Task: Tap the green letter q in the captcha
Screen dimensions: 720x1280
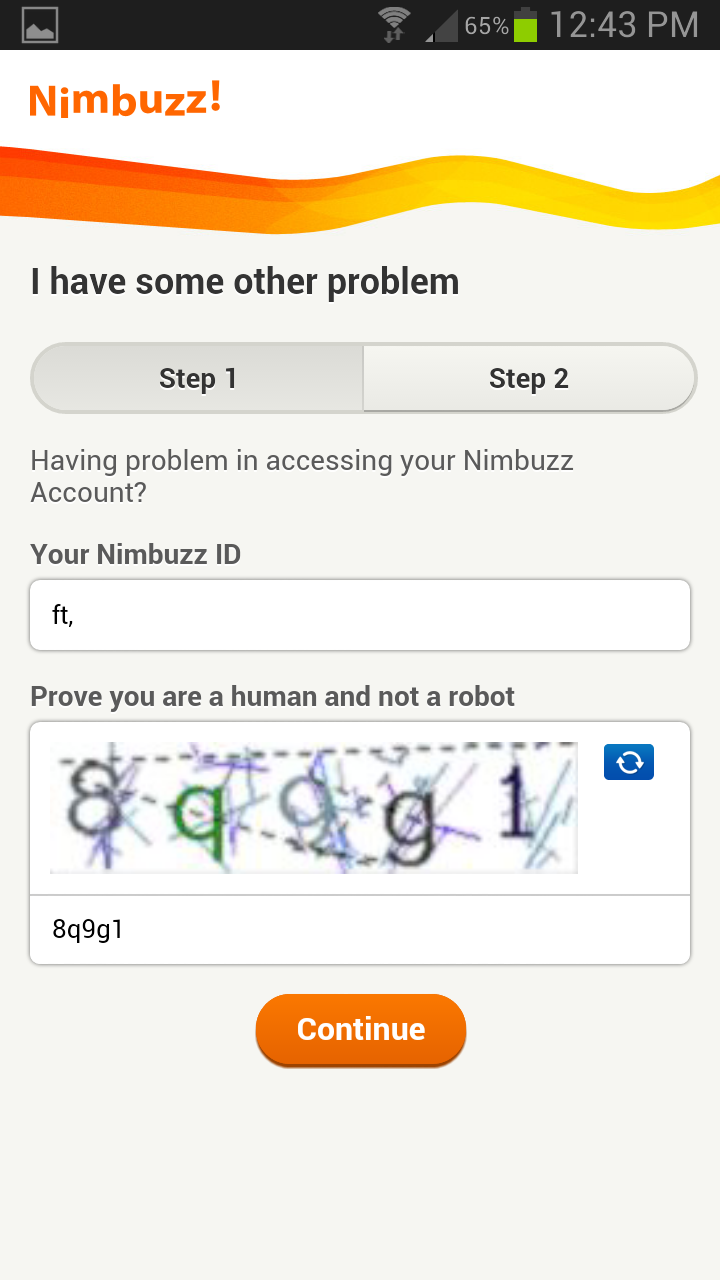Action: pos(198,812)
